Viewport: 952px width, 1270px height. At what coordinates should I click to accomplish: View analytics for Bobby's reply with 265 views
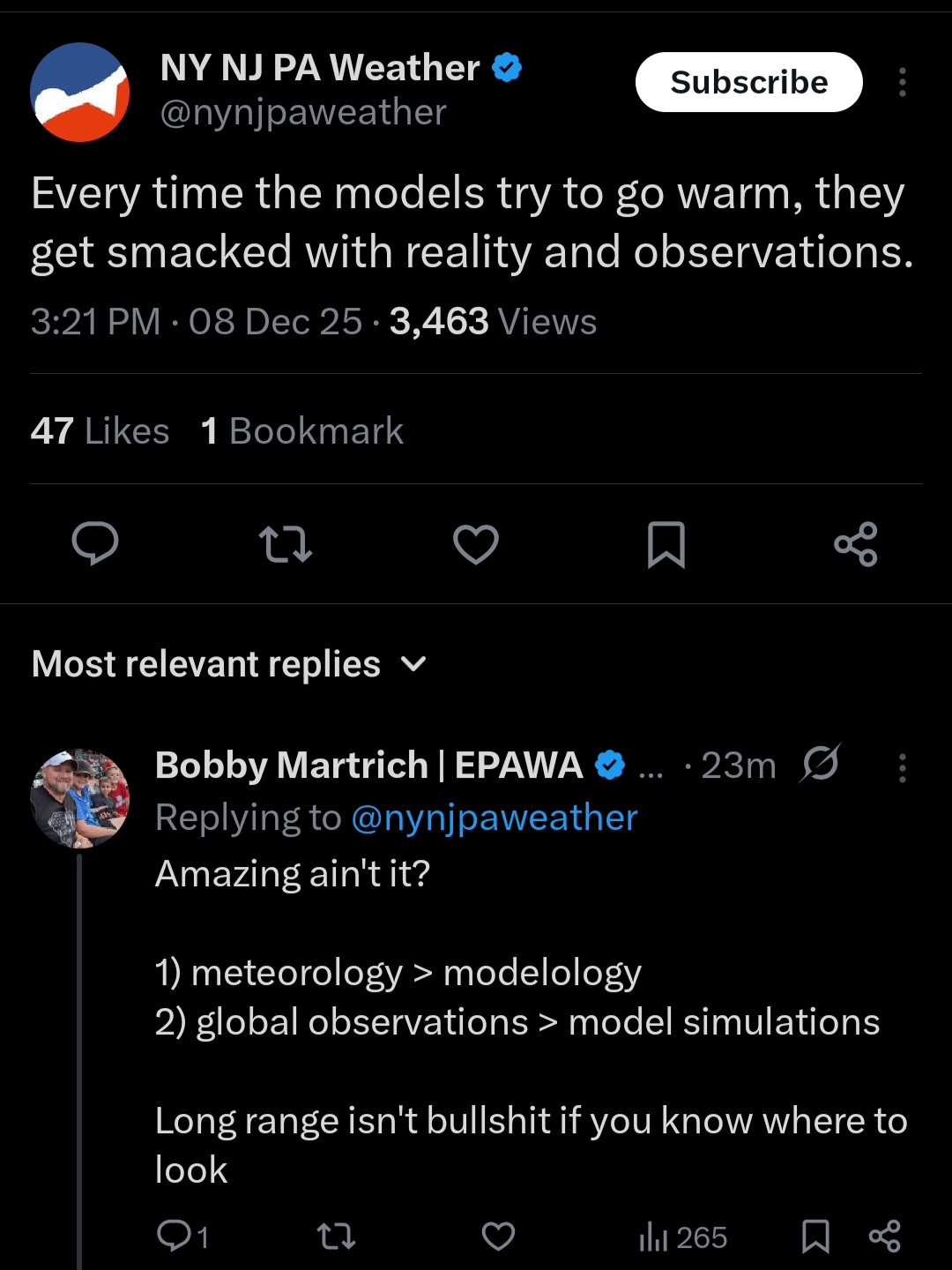[683, 1237]
